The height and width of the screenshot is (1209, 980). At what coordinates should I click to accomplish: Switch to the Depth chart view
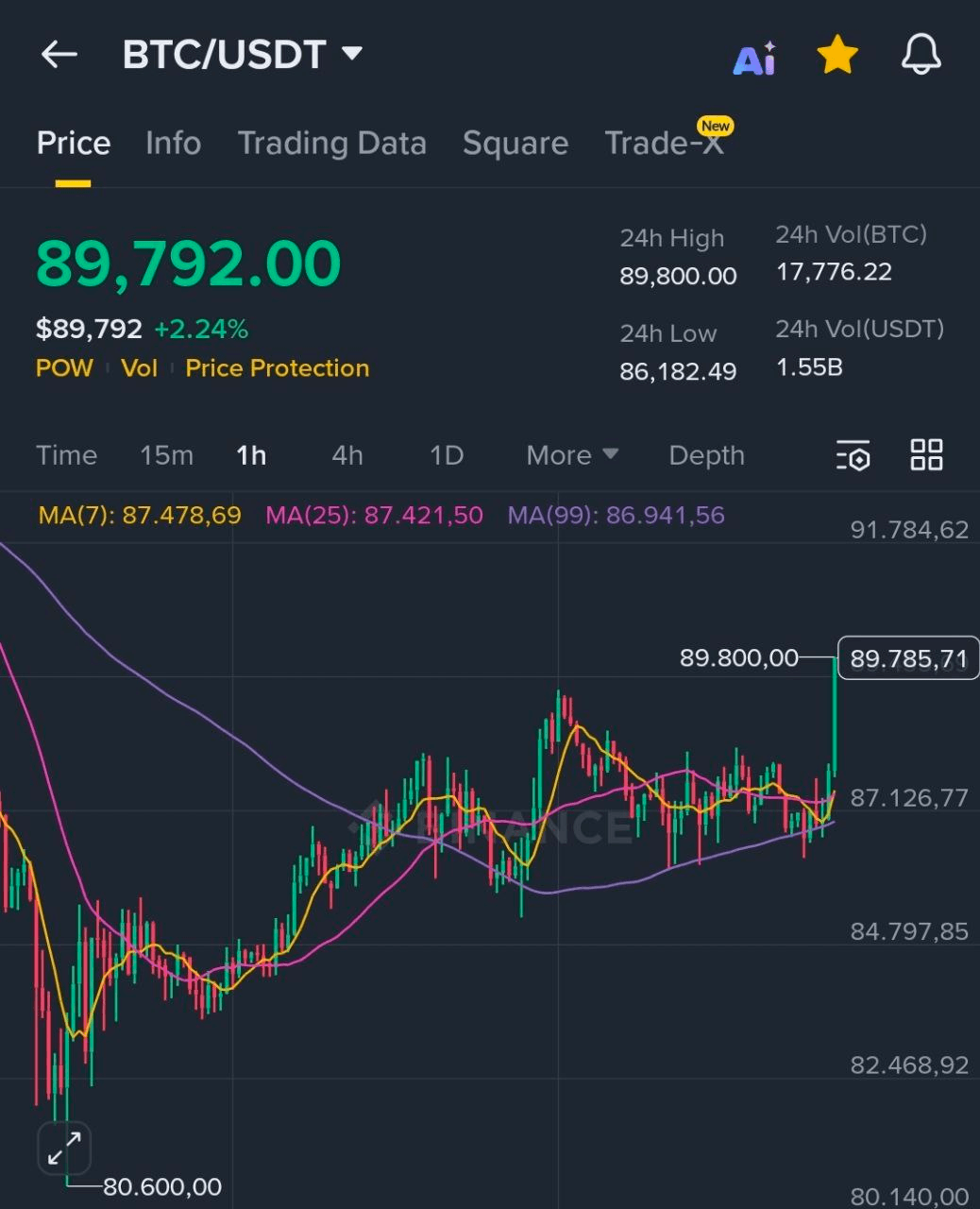(x=706, y=455)
